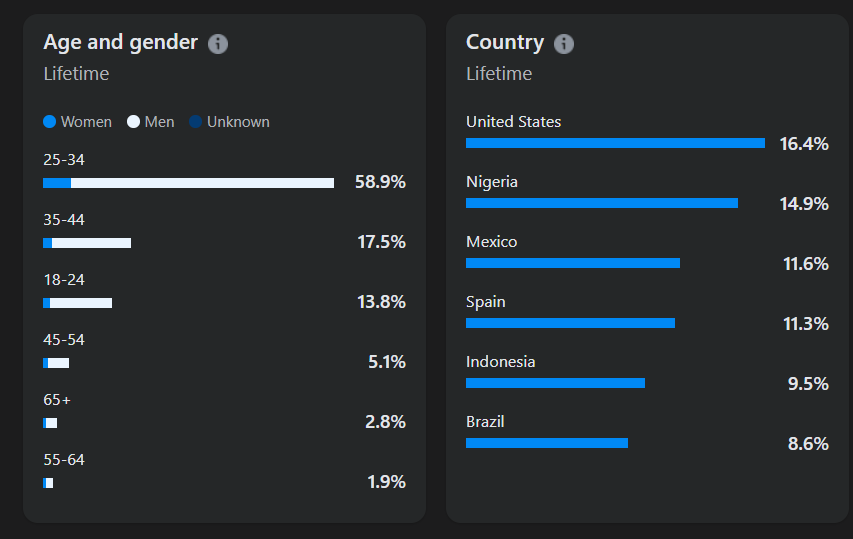Click the Brazil country bar

(x=546, y=443)
